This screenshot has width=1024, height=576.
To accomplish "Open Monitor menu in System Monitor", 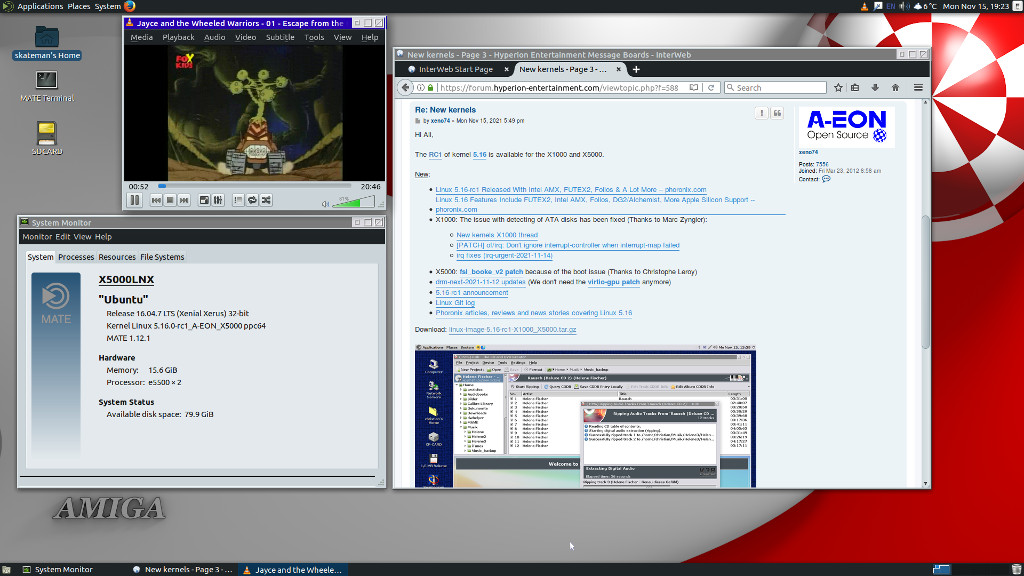I will 37,237.
